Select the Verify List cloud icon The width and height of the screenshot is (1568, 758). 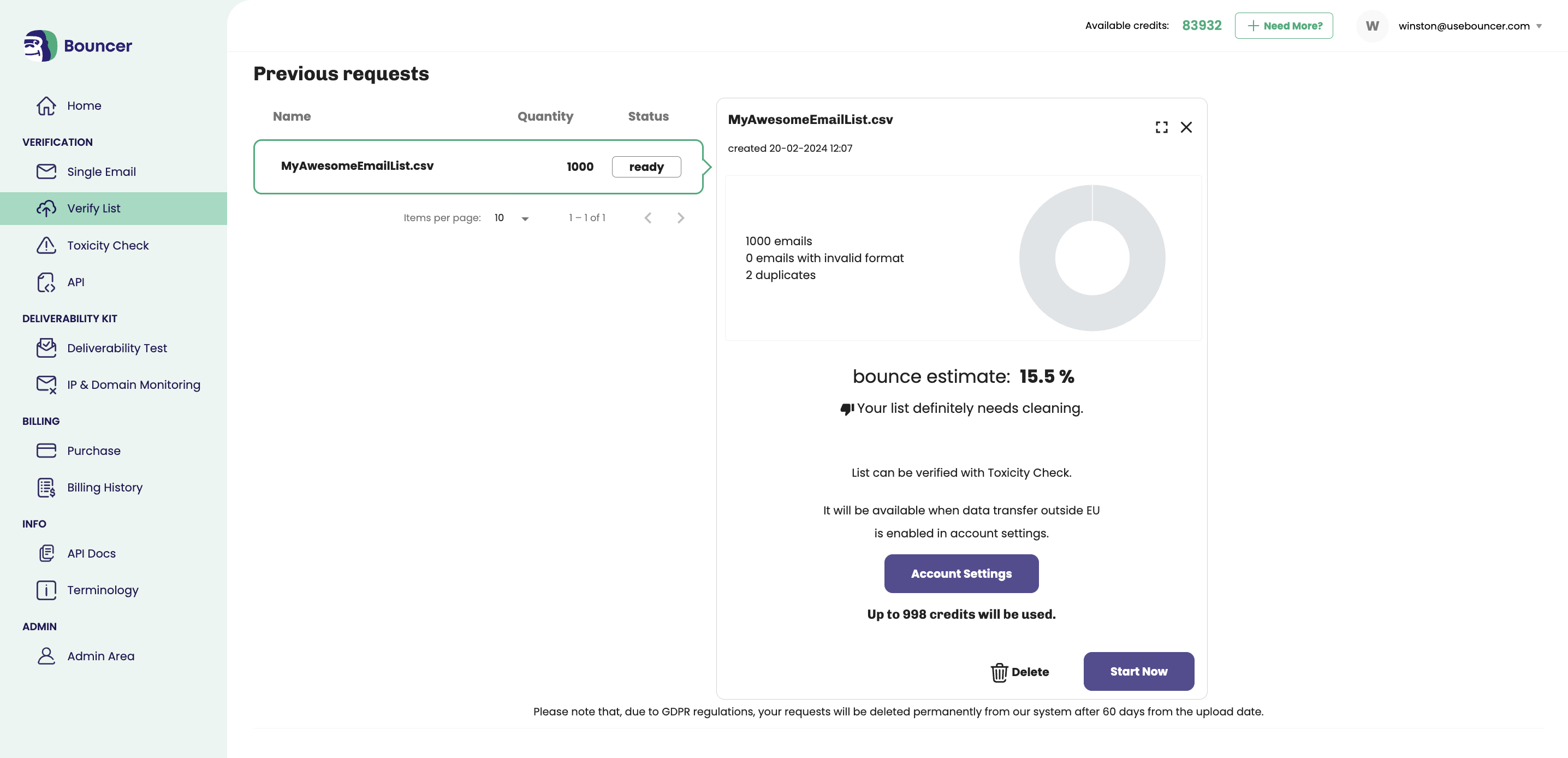point(46,208)
